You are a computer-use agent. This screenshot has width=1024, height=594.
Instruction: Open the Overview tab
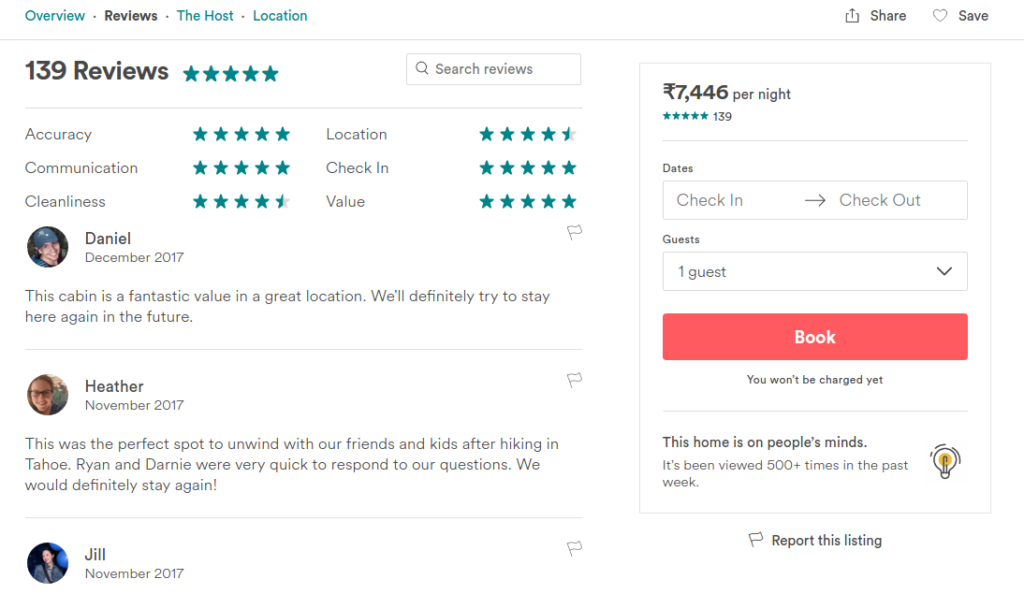coord(55,16)
